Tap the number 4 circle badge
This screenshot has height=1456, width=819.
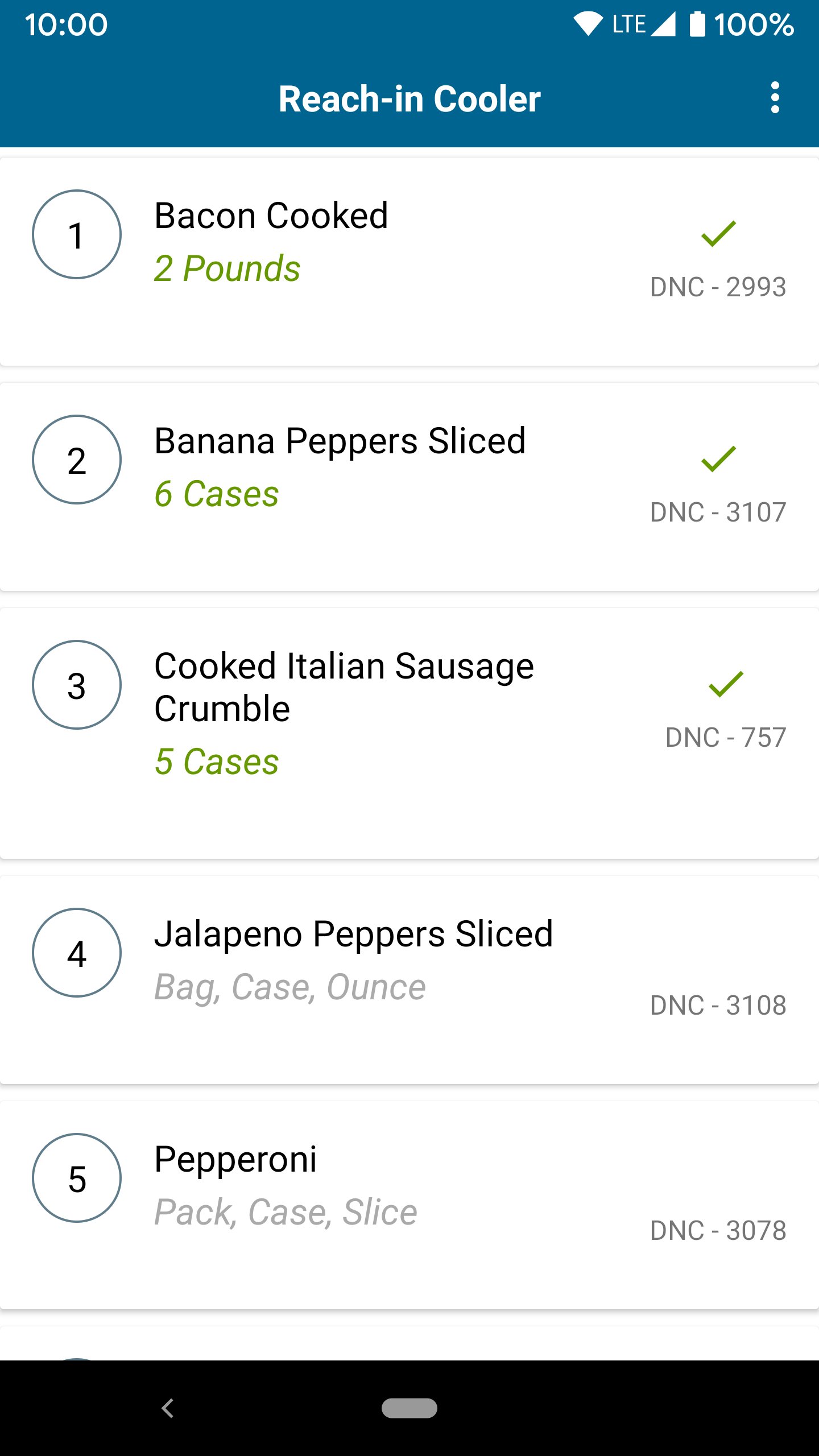[77, 953]
